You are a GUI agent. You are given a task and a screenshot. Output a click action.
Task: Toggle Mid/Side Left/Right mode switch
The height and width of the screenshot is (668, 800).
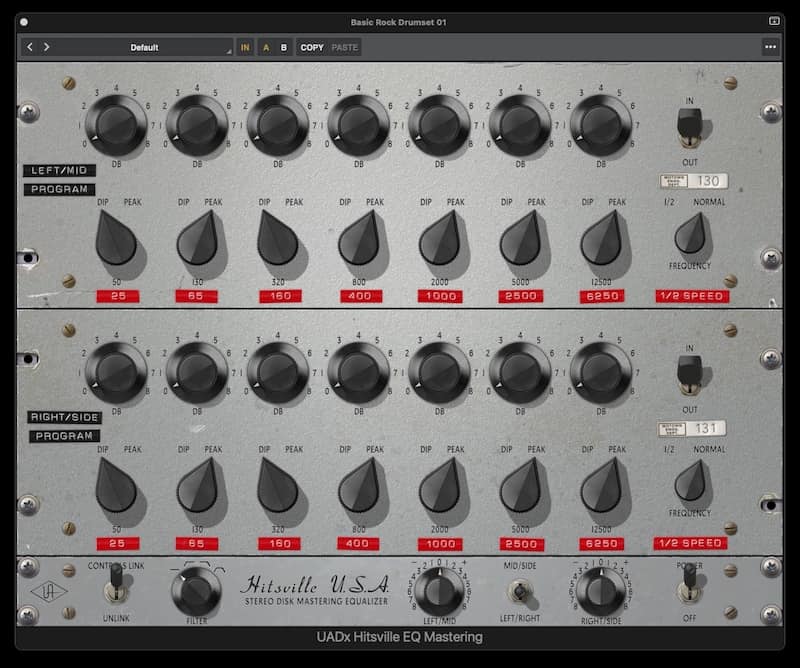(520, 592)
